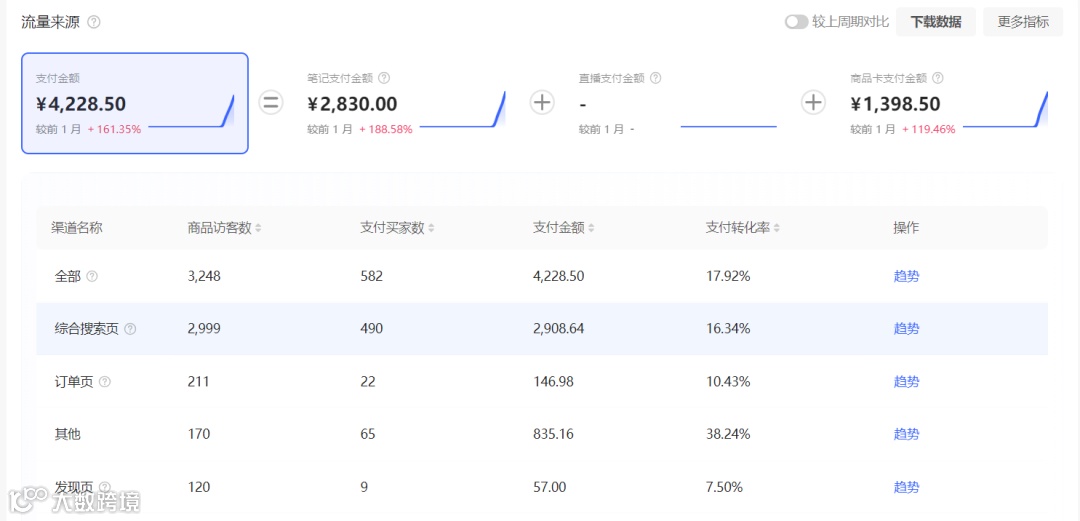Select the 笔记支付金额 metric card

(405, 103)
